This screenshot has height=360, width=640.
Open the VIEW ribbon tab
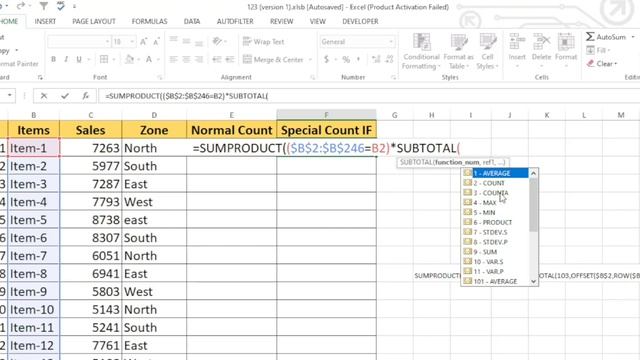coord(318,21)
